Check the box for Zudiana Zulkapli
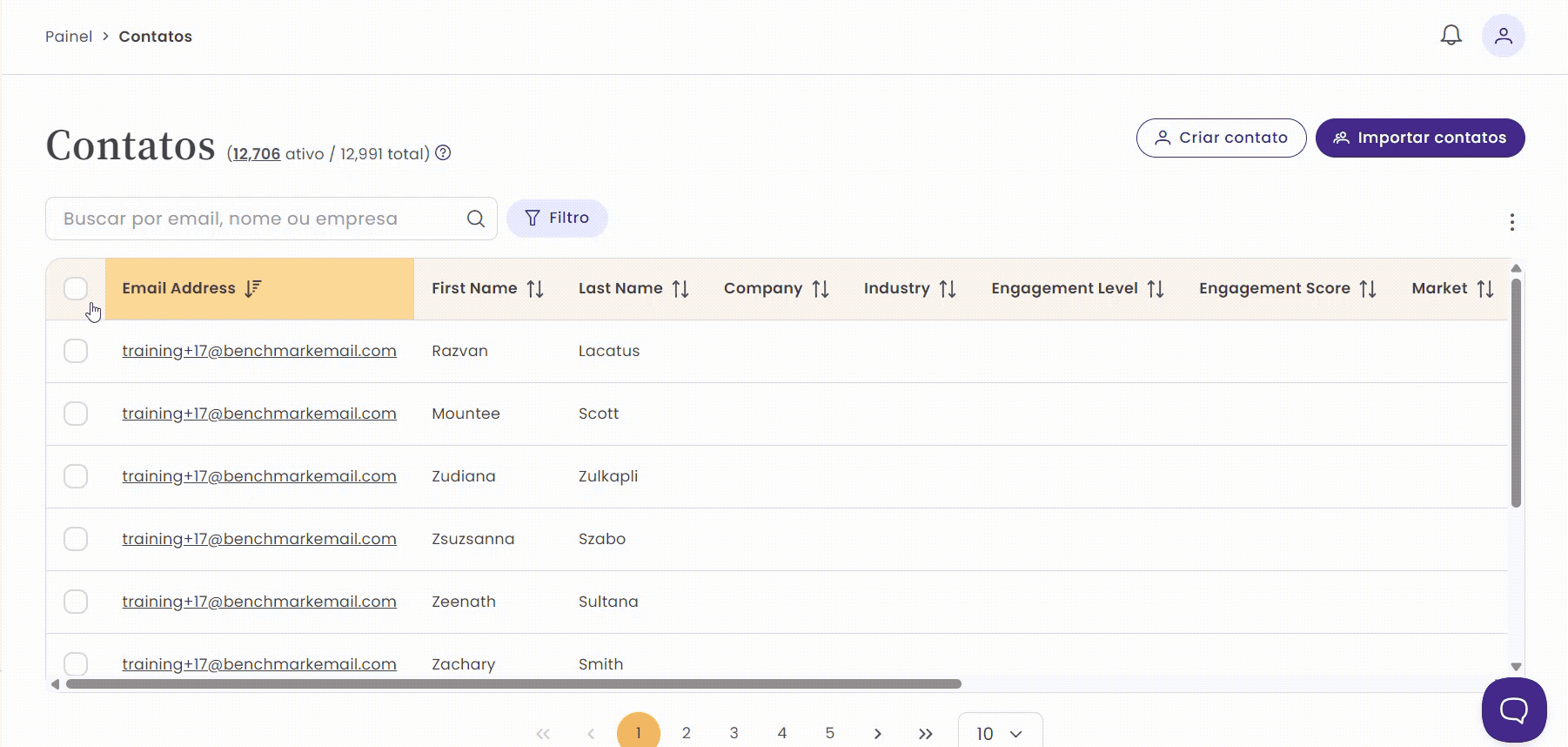This screenshot has width=1568, height=747. coord(76,476)
